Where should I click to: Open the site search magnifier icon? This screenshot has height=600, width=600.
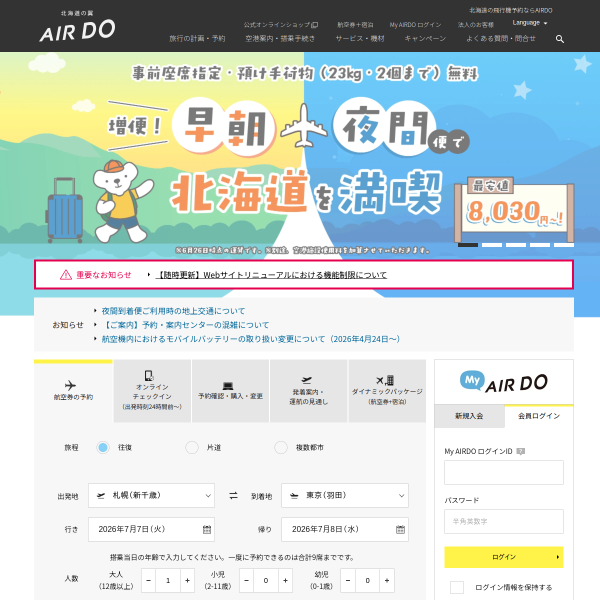pyautogui.click(x=559, y=39)
